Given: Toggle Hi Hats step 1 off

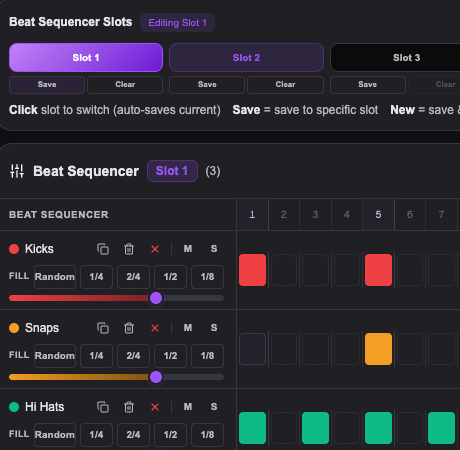Looking at the screenshot, I should point(252,428).
